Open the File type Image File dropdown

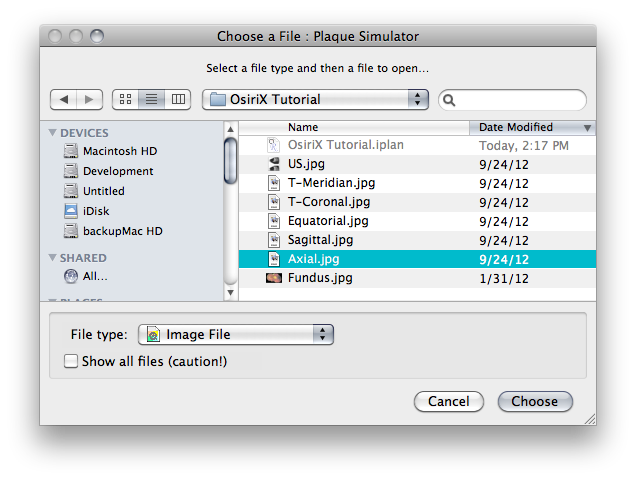click(x=236, y=334)
